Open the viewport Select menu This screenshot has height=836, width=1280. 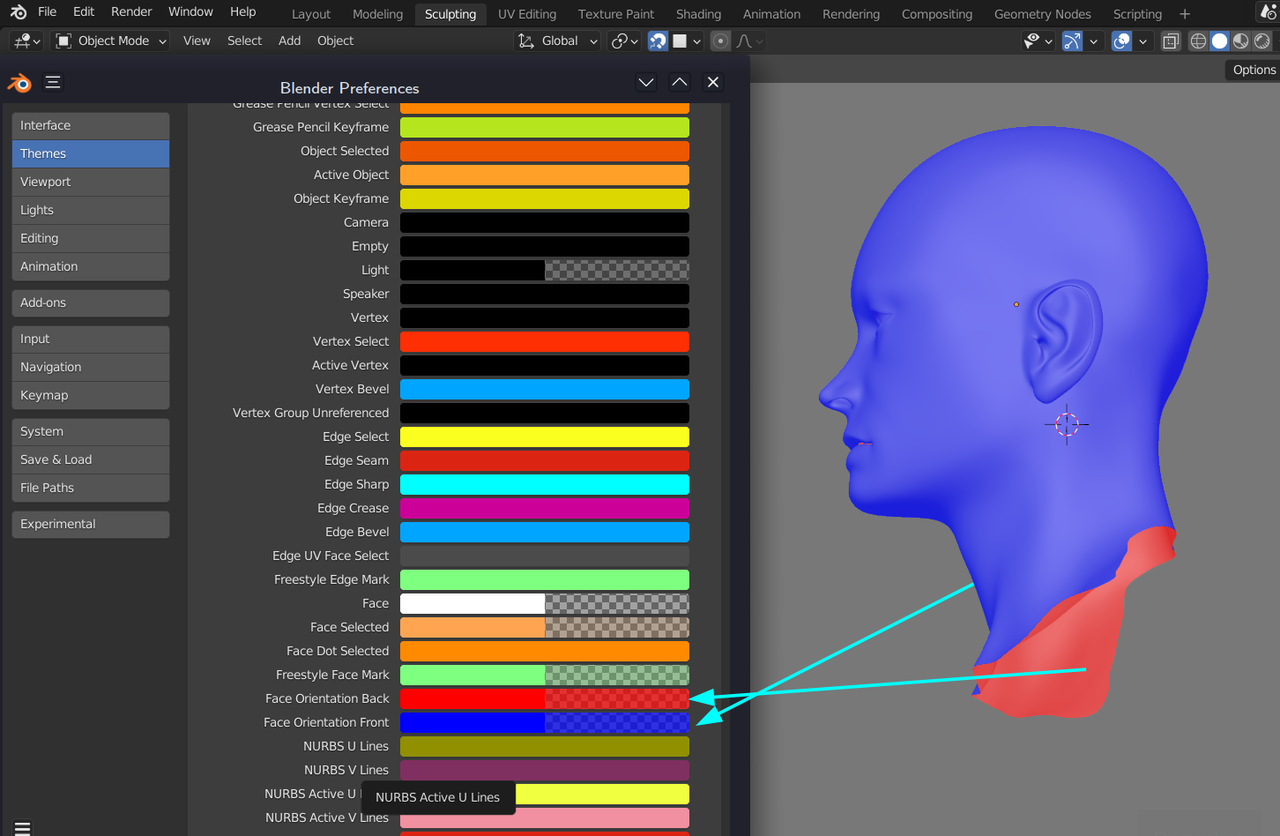(x=244, y=41)
